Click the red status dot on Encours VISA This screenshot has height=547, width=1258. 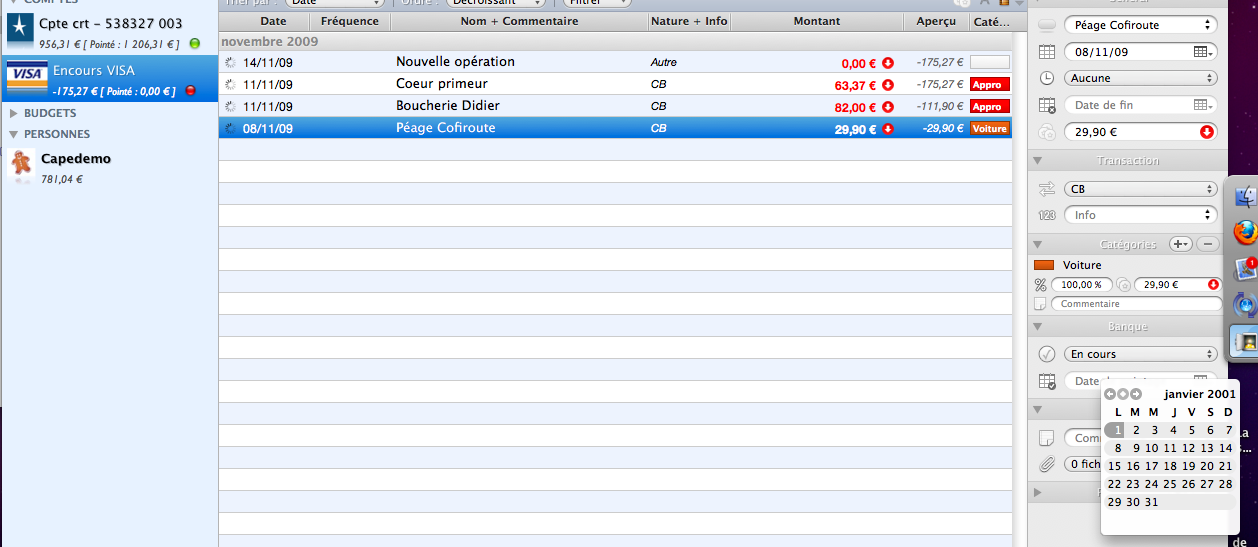coord(190,91)
